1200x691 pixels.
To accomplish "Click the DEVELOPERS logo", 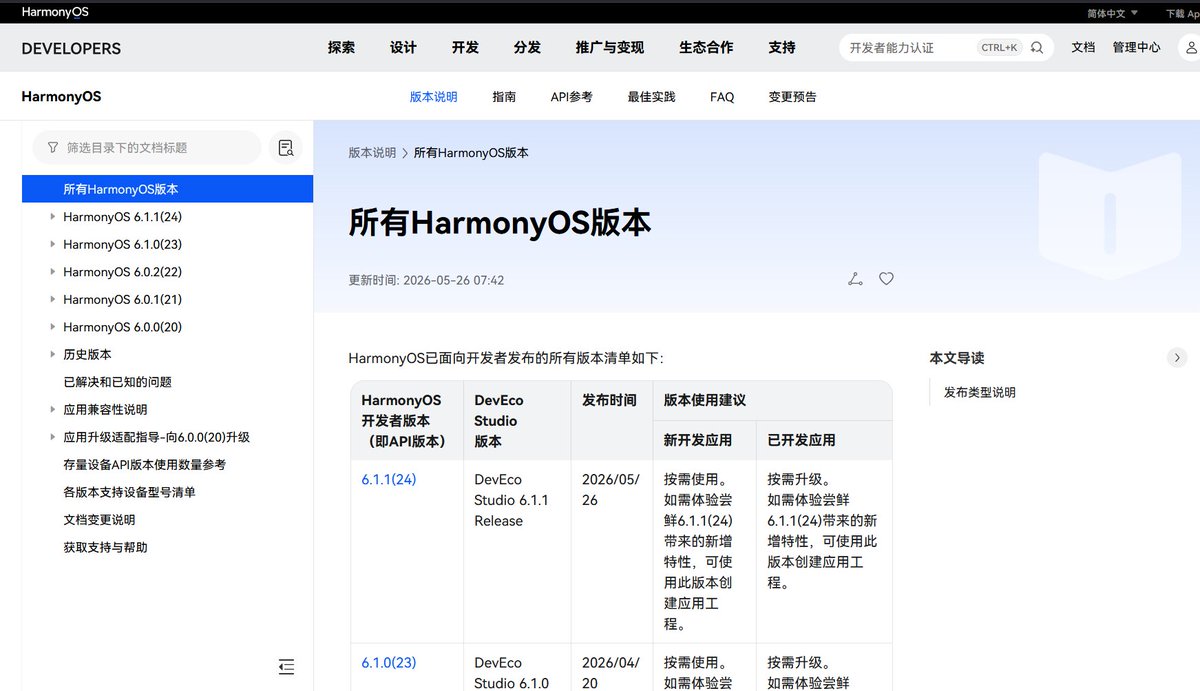I will click(71, 48).
